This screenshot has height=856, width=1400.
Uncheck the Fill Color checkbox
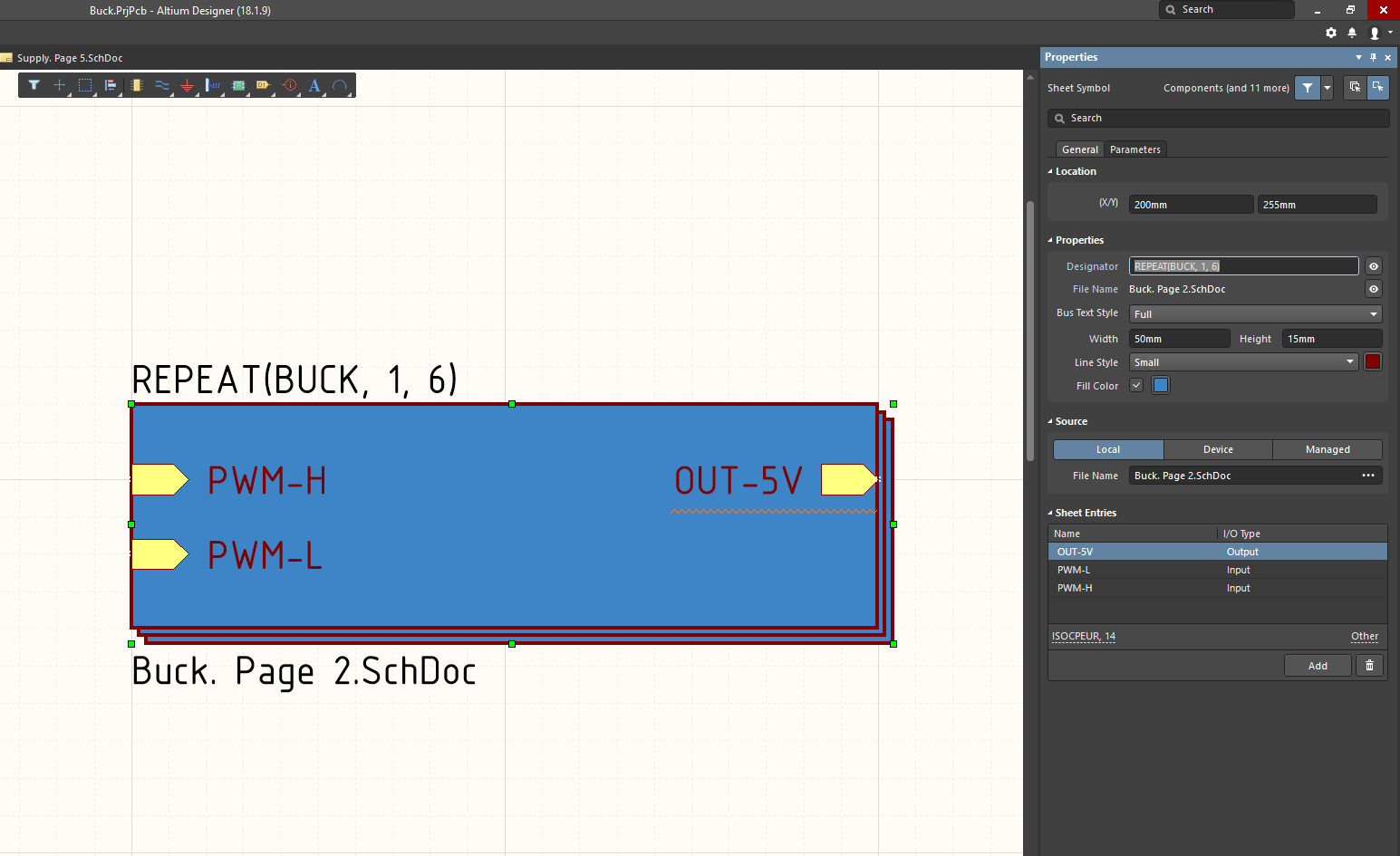1136,385
